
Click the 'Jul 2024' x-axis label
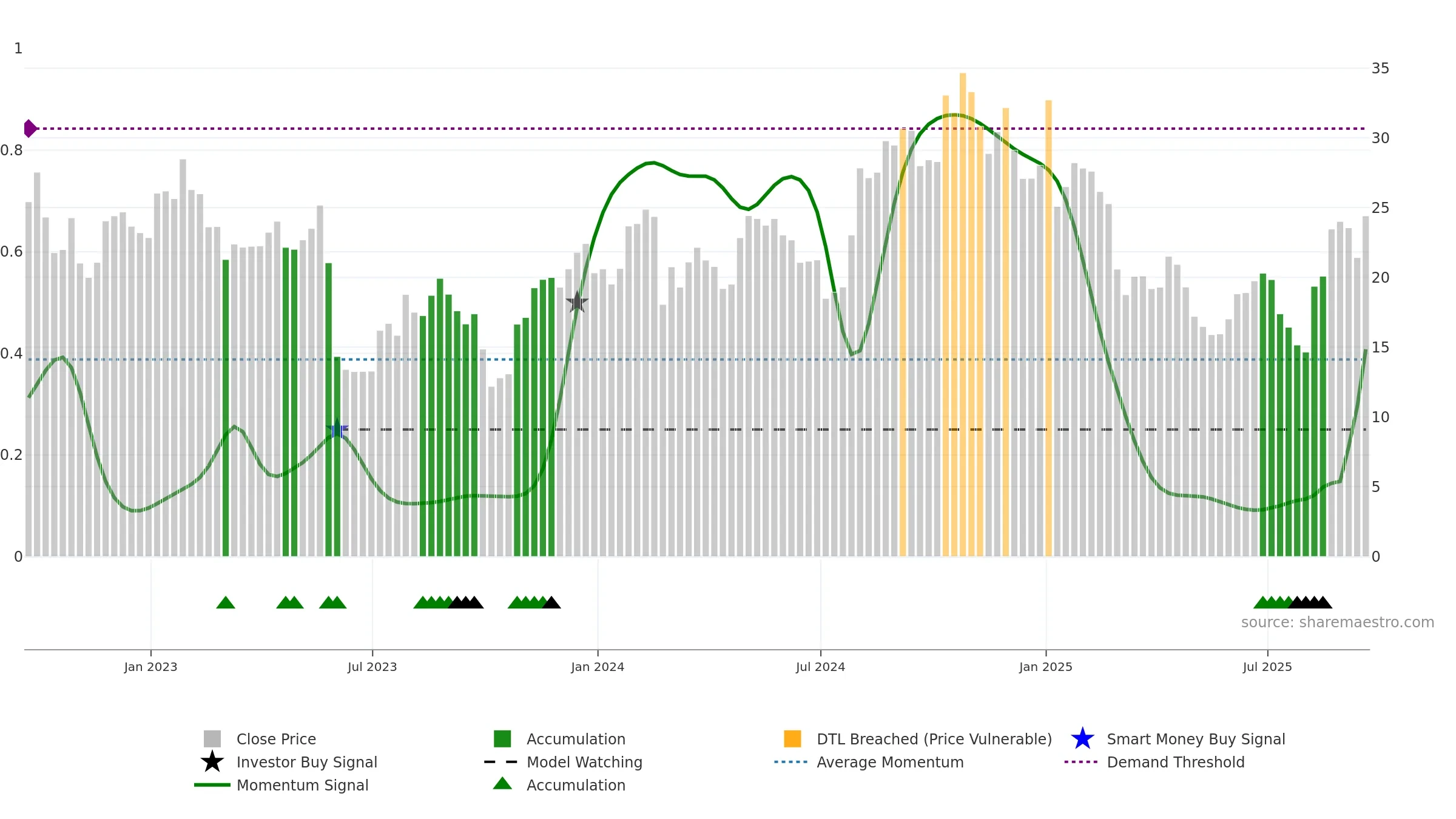[820, 667]
